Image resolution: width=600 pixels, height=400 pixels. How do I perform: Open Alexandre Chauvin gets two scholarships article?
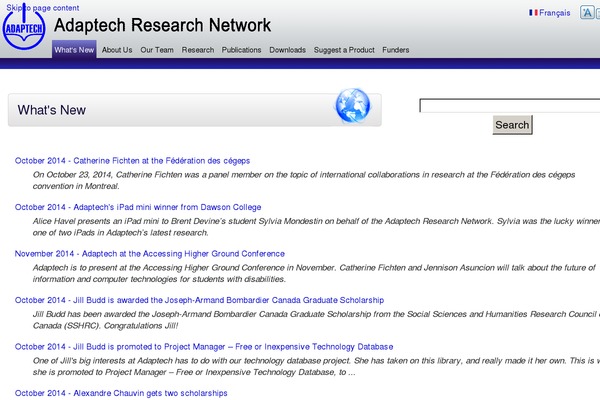pos(121,393)
